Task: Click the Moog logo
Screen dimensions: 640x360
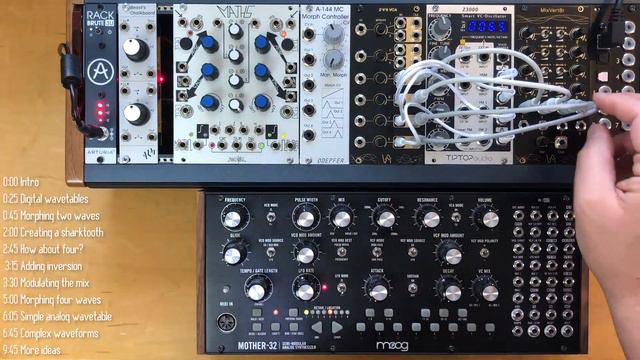Action: (392, 347)
